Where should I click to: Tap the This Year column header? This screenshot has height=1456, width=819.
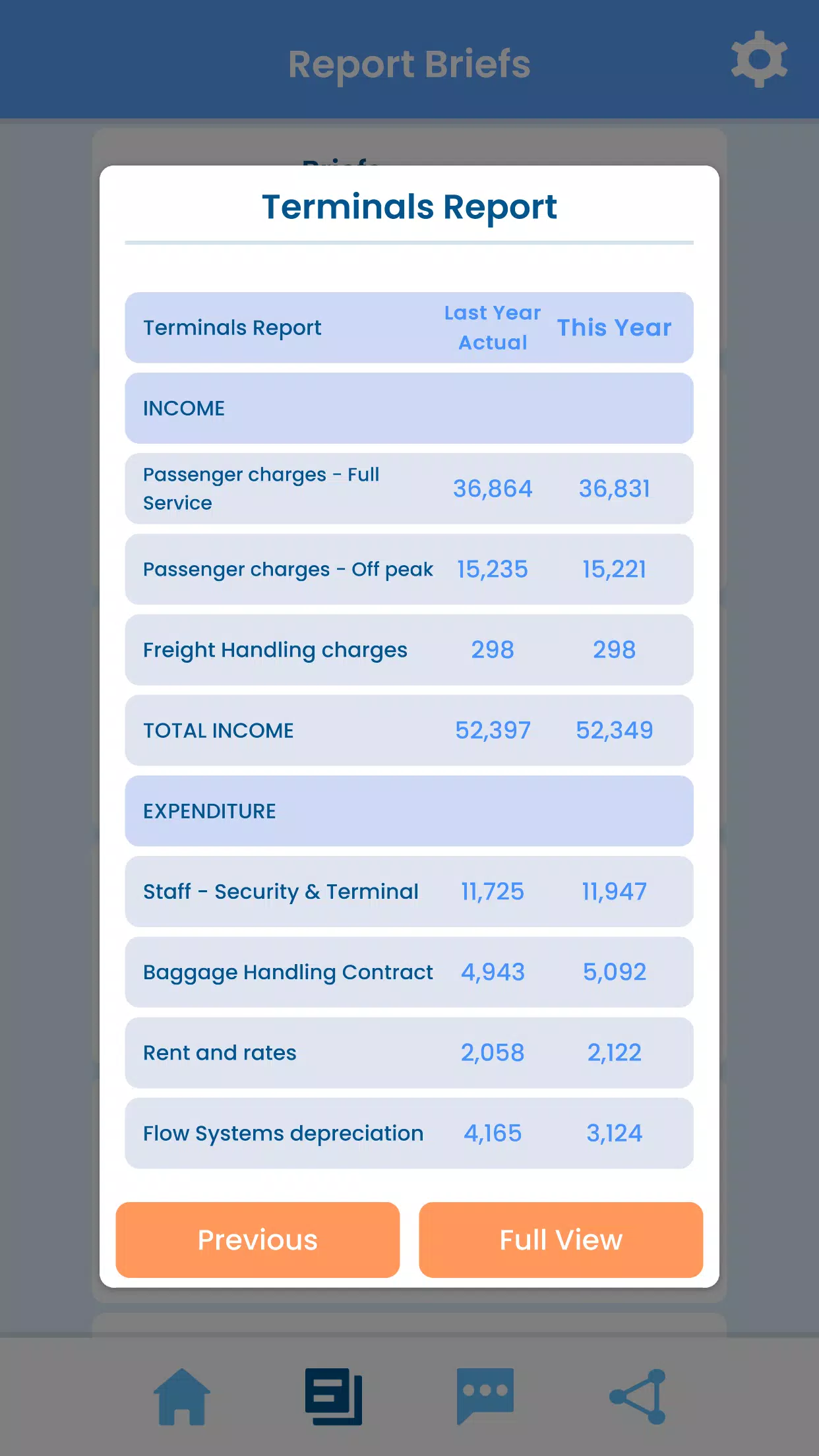point(614,328)
